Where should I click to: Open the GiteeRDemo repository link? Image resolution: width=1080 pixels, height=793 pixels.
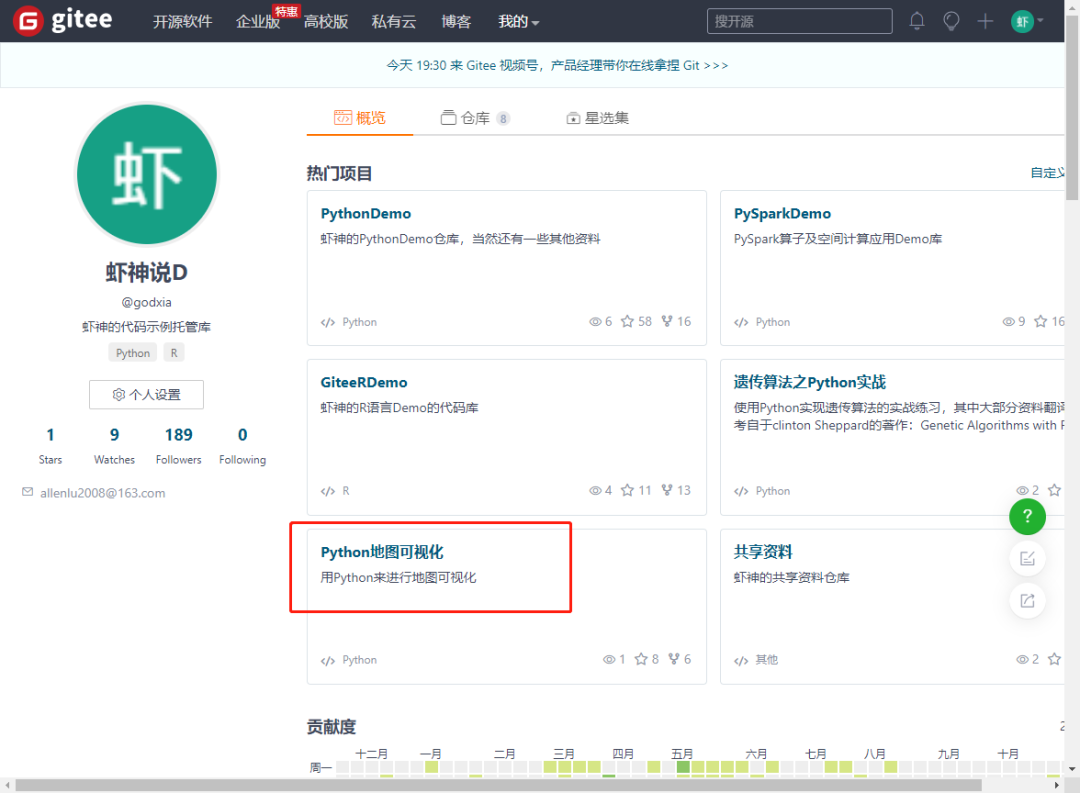(364, 382)
